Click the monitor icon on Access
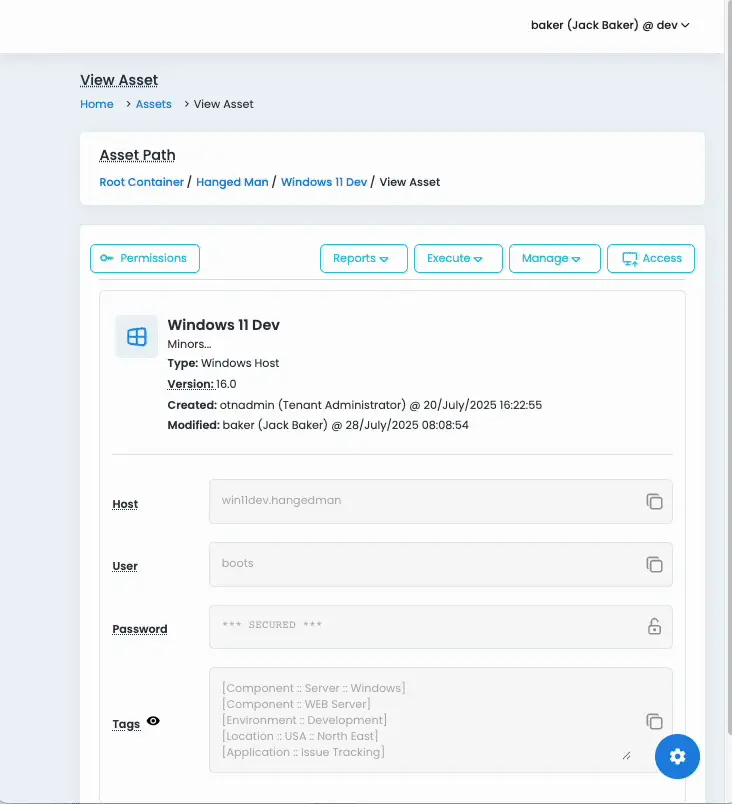 click(x=630, y=259)
